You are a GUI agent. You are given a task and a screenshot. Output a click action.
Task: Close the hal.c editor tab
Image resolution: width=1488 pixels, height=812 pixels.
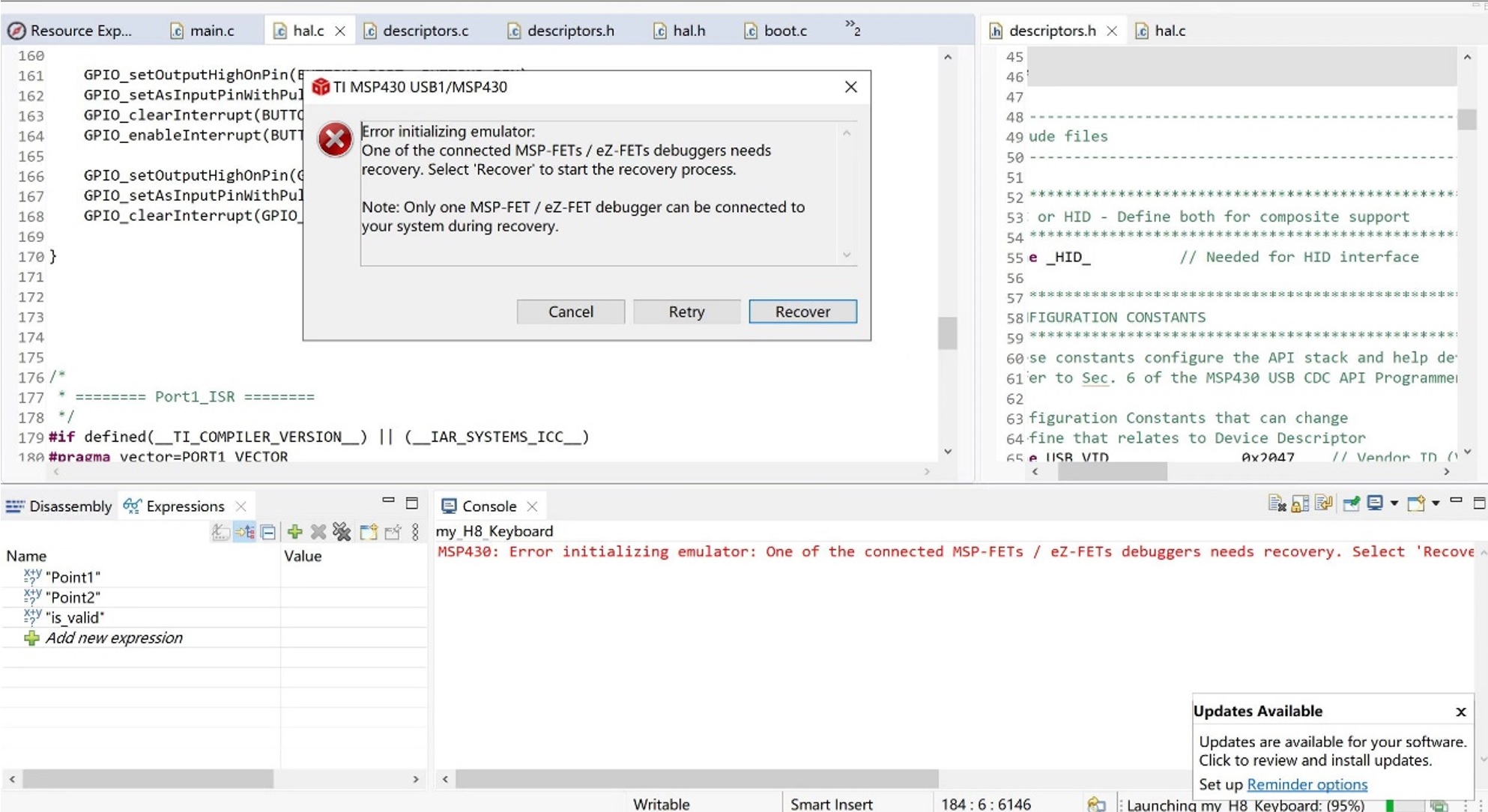(340, 31)
